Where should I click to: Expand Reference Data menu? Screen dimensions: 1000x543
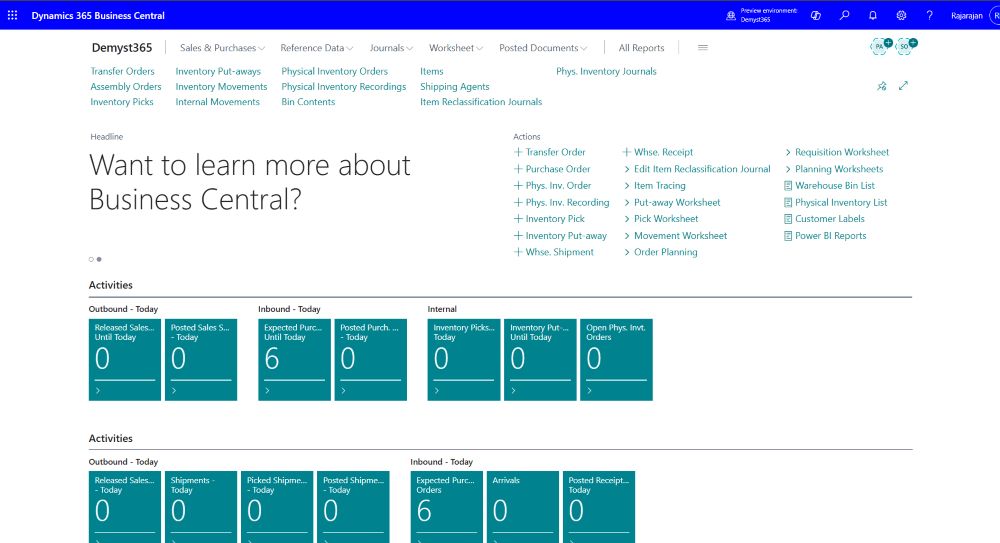[316, 48]
